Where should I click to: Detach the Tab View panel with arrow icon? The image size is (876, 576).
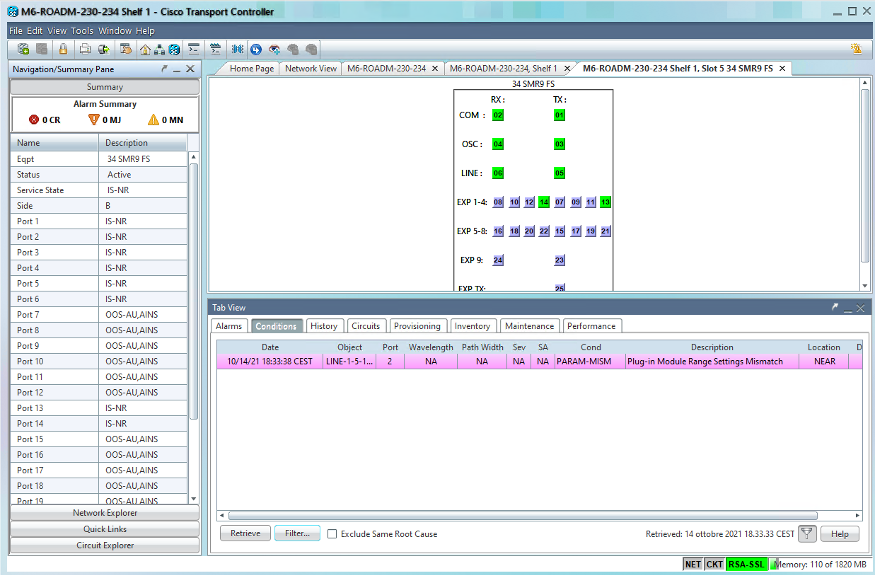click(835, 307)
